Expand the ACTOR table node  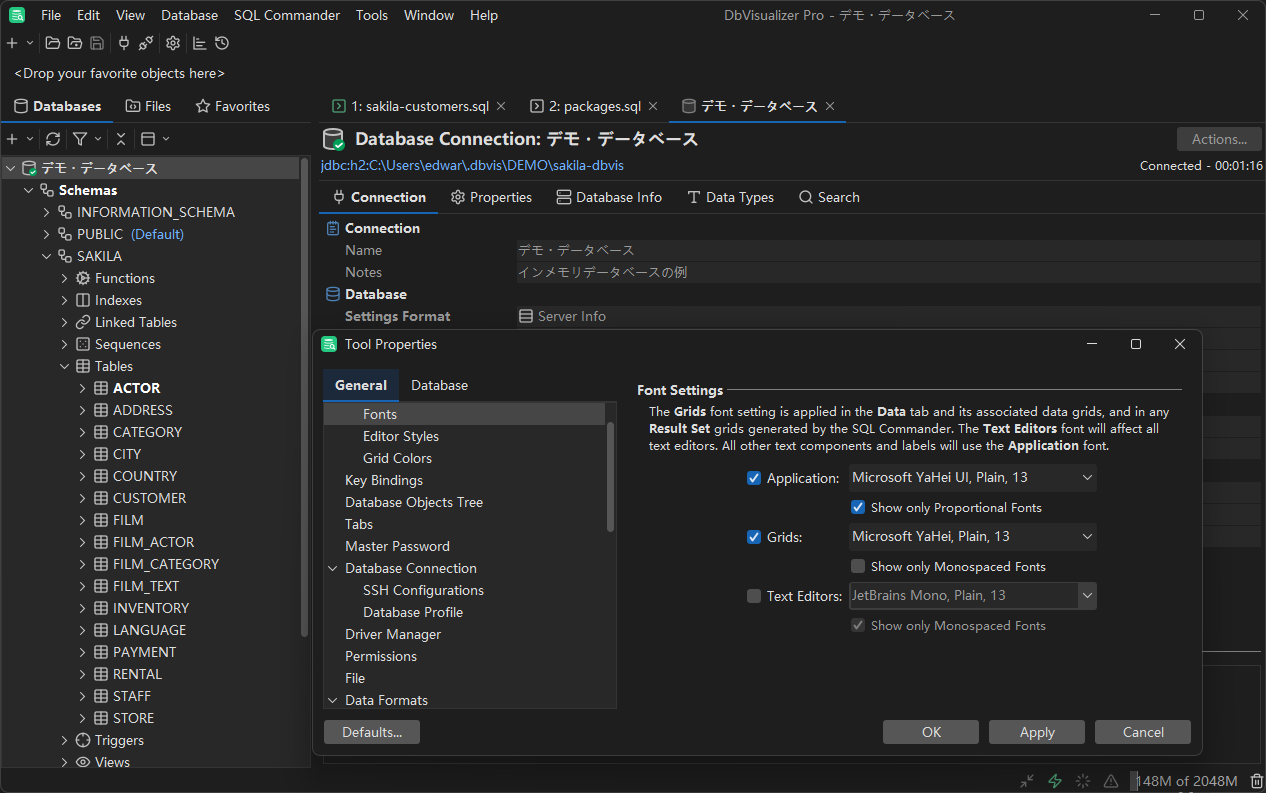coord(83,388)
